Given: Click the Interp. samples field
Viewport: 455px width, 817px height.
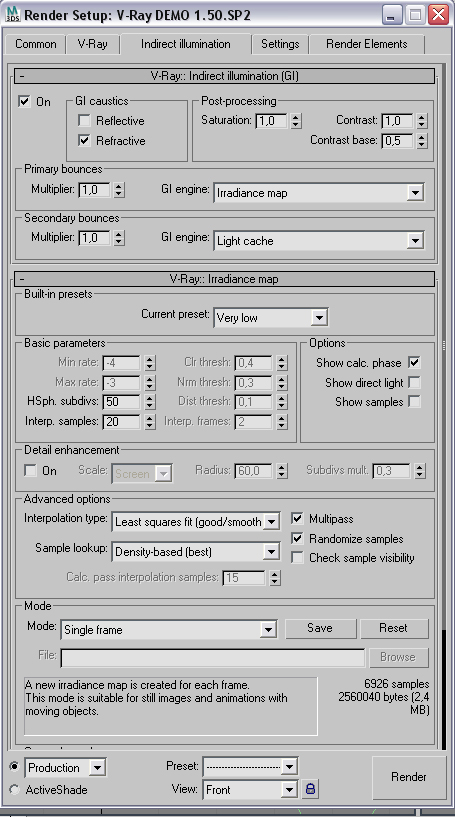Looking at the screenshot, I should pos(121,422).
